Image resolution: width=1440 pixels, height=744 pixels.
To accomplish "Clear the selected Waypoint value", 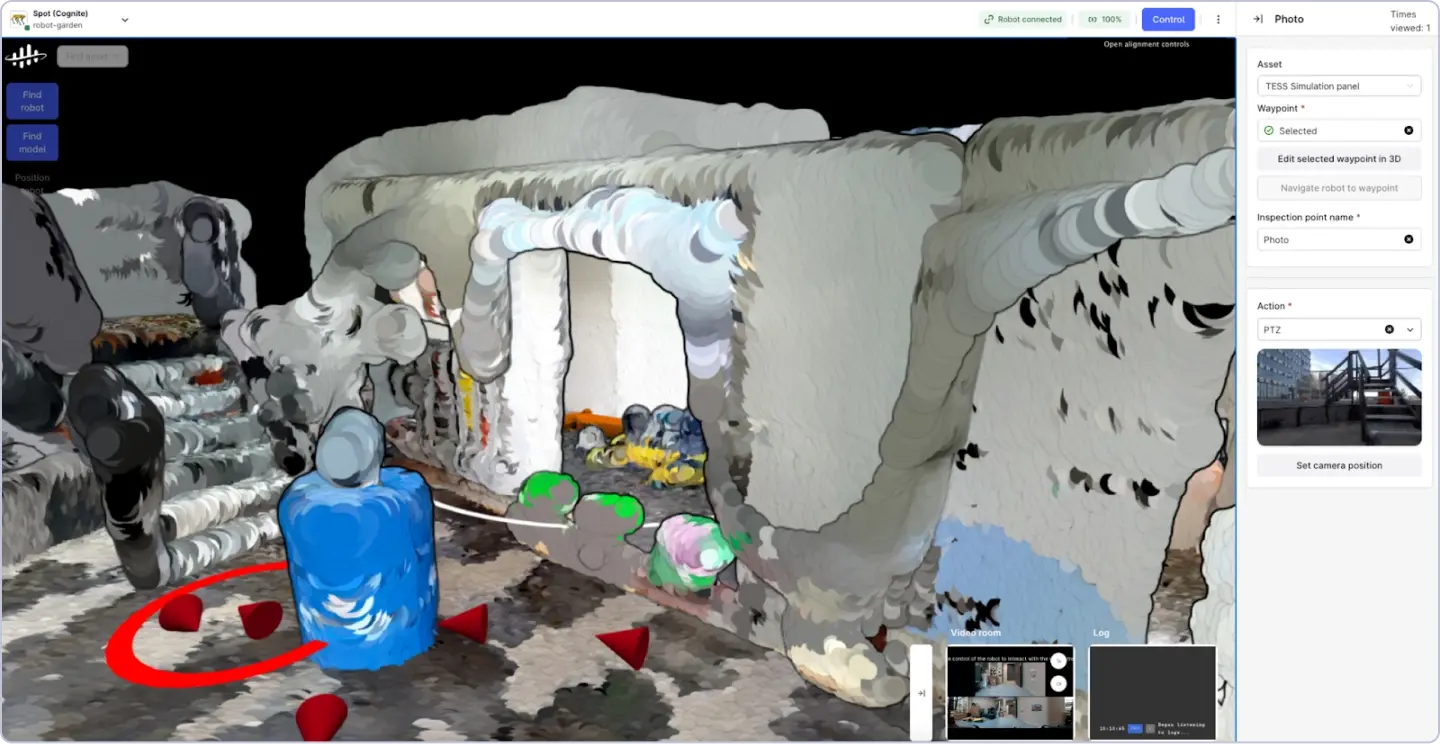I will pyautogui.click(x=1409, y=131).
